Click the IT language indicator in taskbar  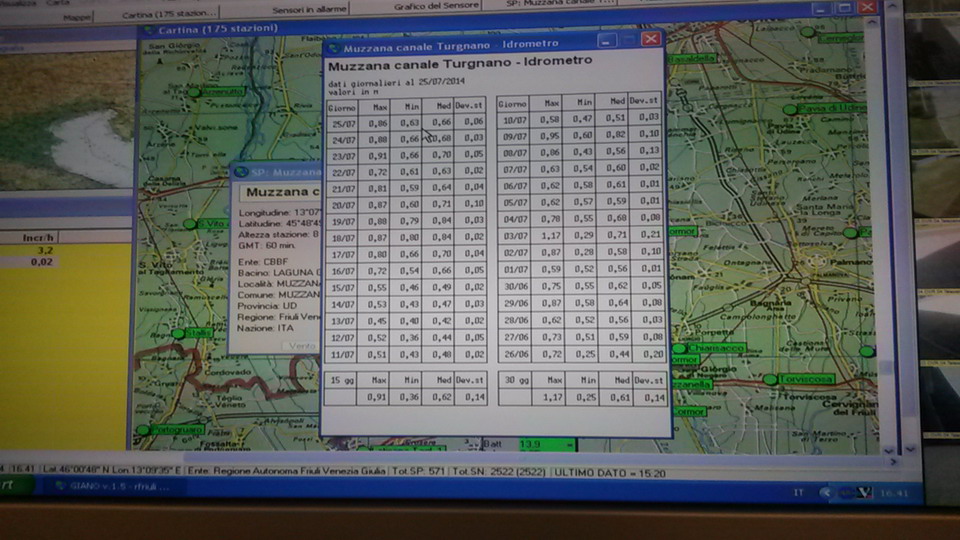tap(797, 492)
